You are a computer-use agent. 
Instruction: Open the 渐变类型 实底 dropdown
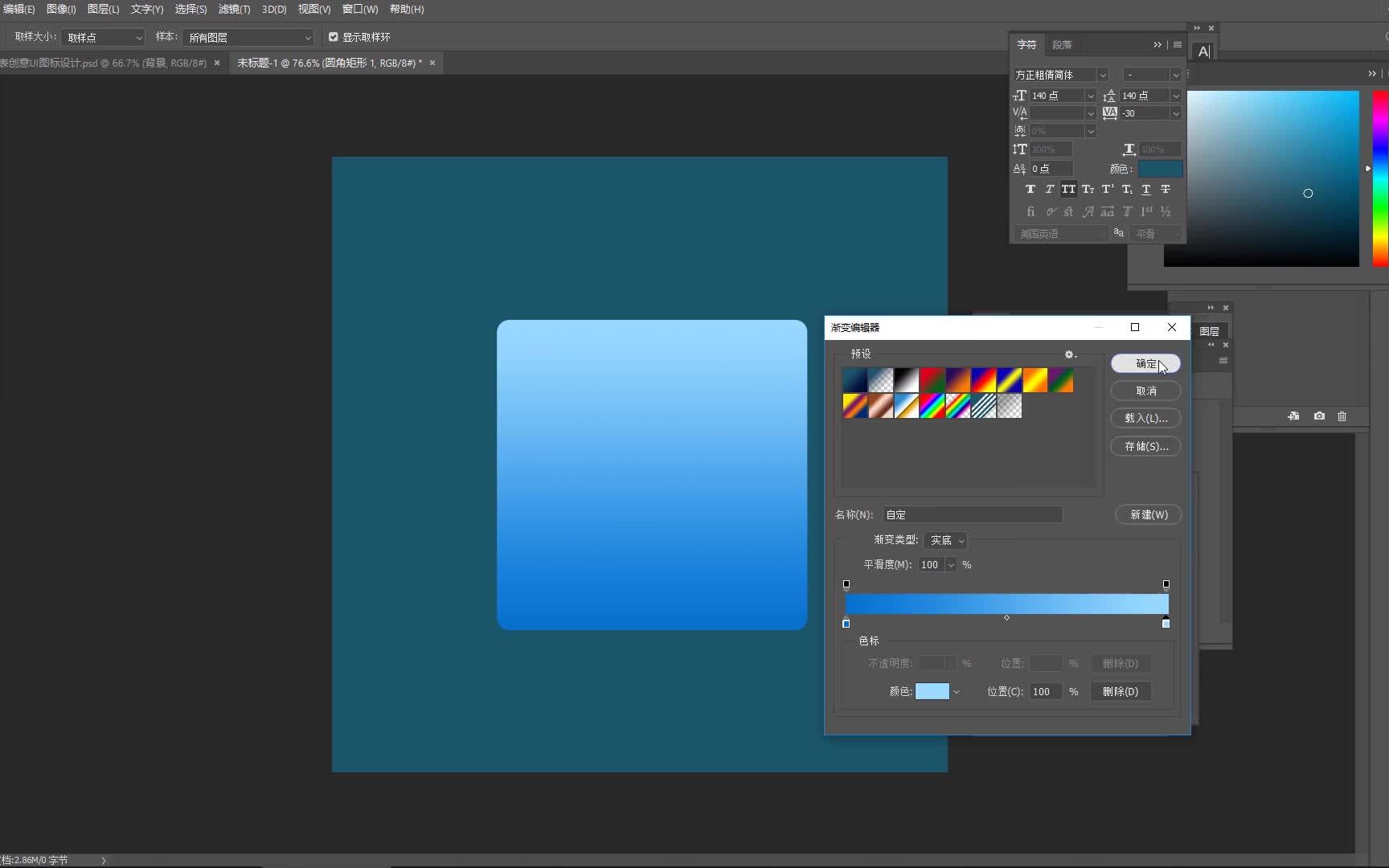pyautogui.click(x=945, y=541)
